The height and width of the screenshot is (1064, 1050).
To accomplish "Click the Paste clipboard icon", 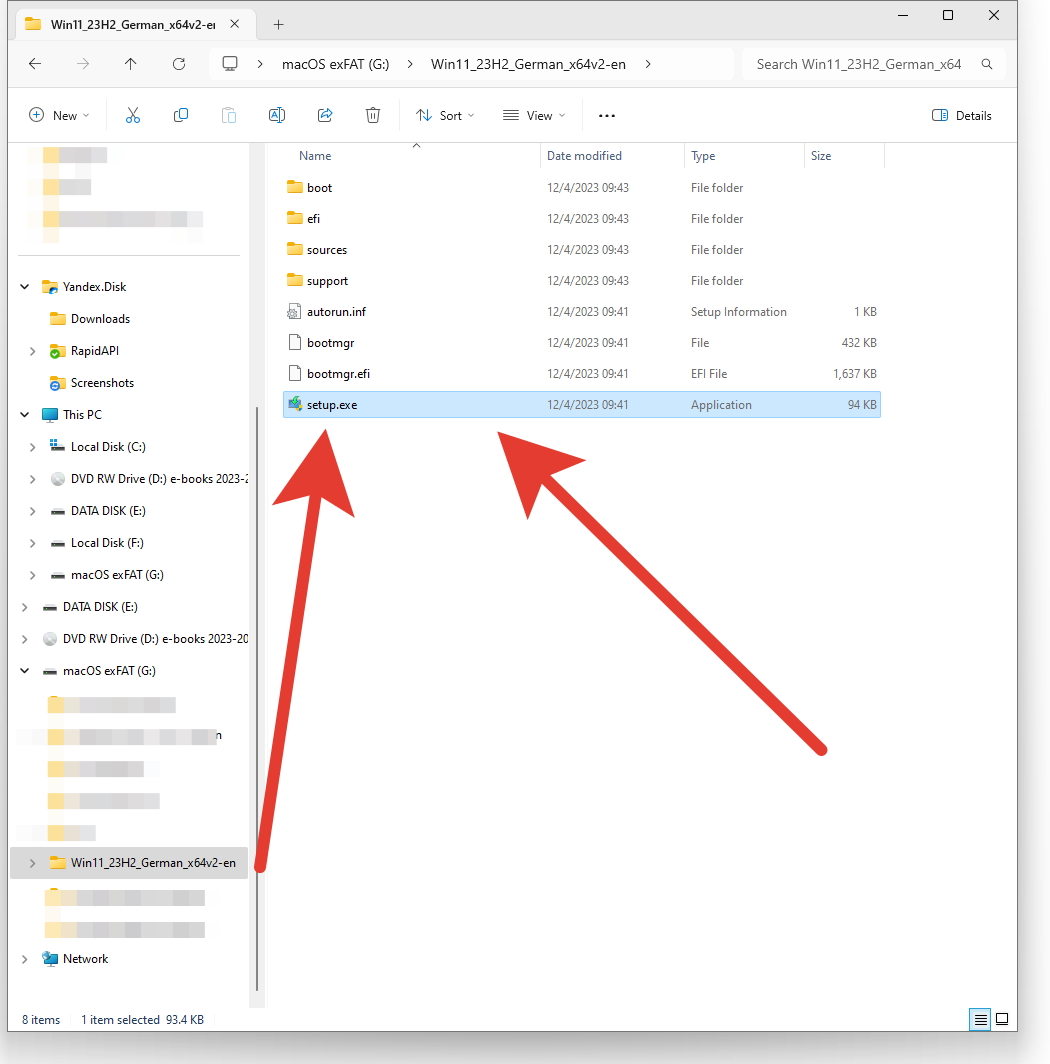I will coord(229,115).
